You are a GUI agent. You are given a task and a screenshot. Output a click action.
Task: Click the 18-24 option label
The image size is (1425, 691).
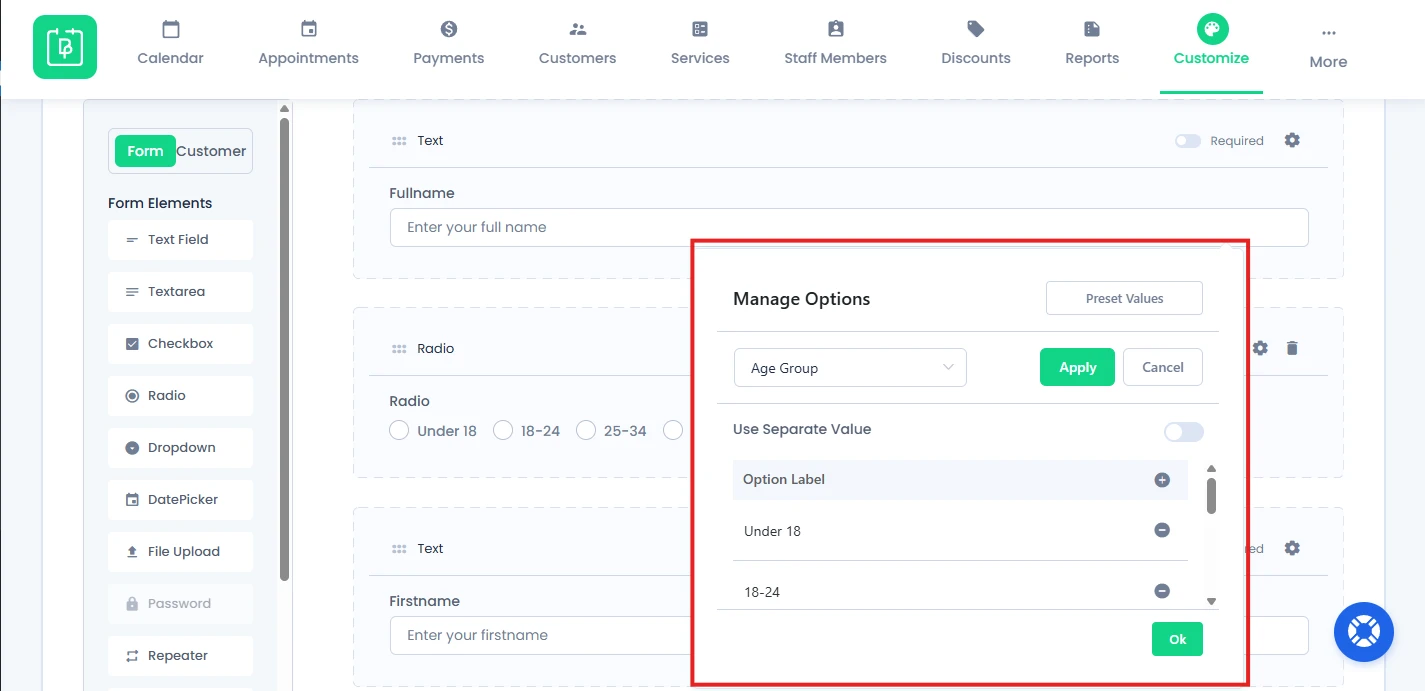762,592
